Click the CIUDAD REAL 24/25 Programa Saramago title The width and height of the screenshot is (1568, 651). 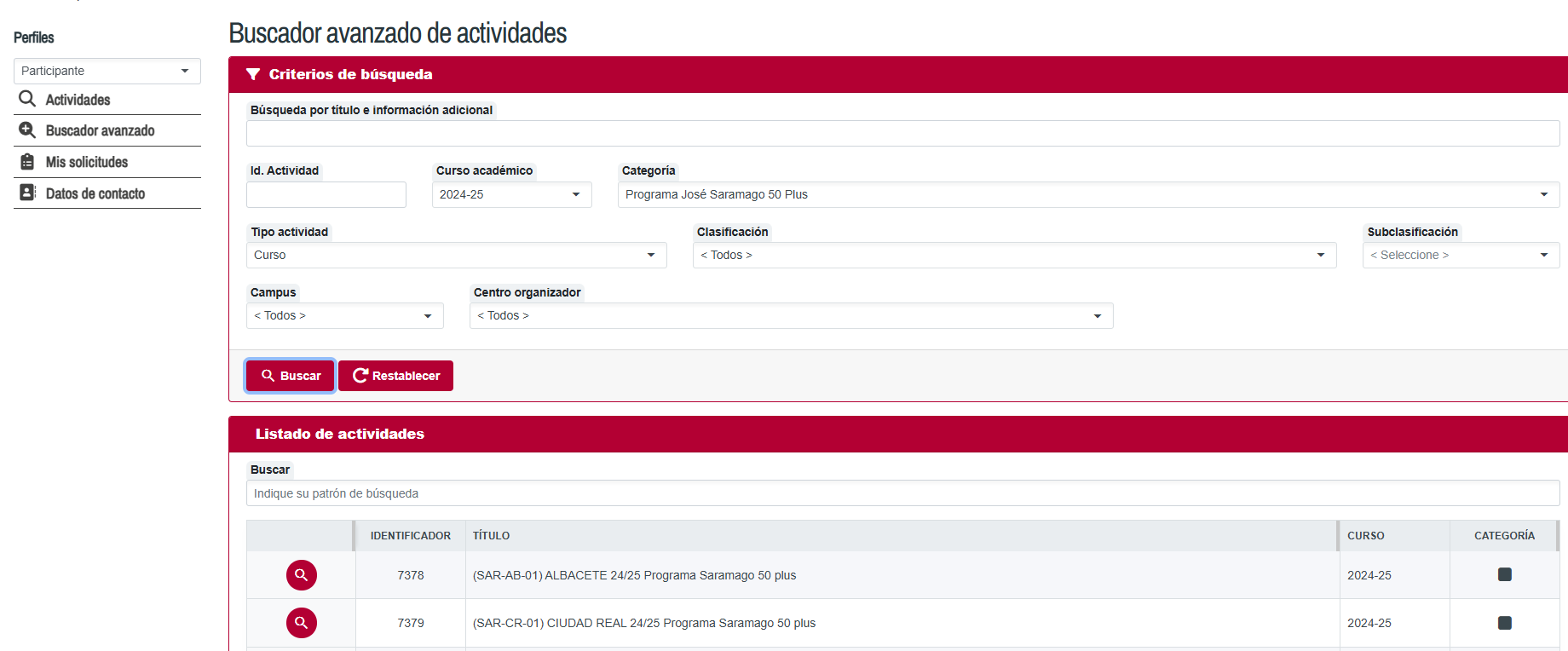coord(644,623)
